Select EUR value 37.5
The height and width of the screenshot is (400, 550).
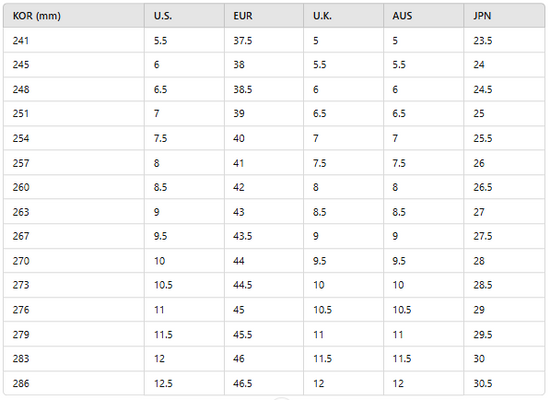coord(264,40)
